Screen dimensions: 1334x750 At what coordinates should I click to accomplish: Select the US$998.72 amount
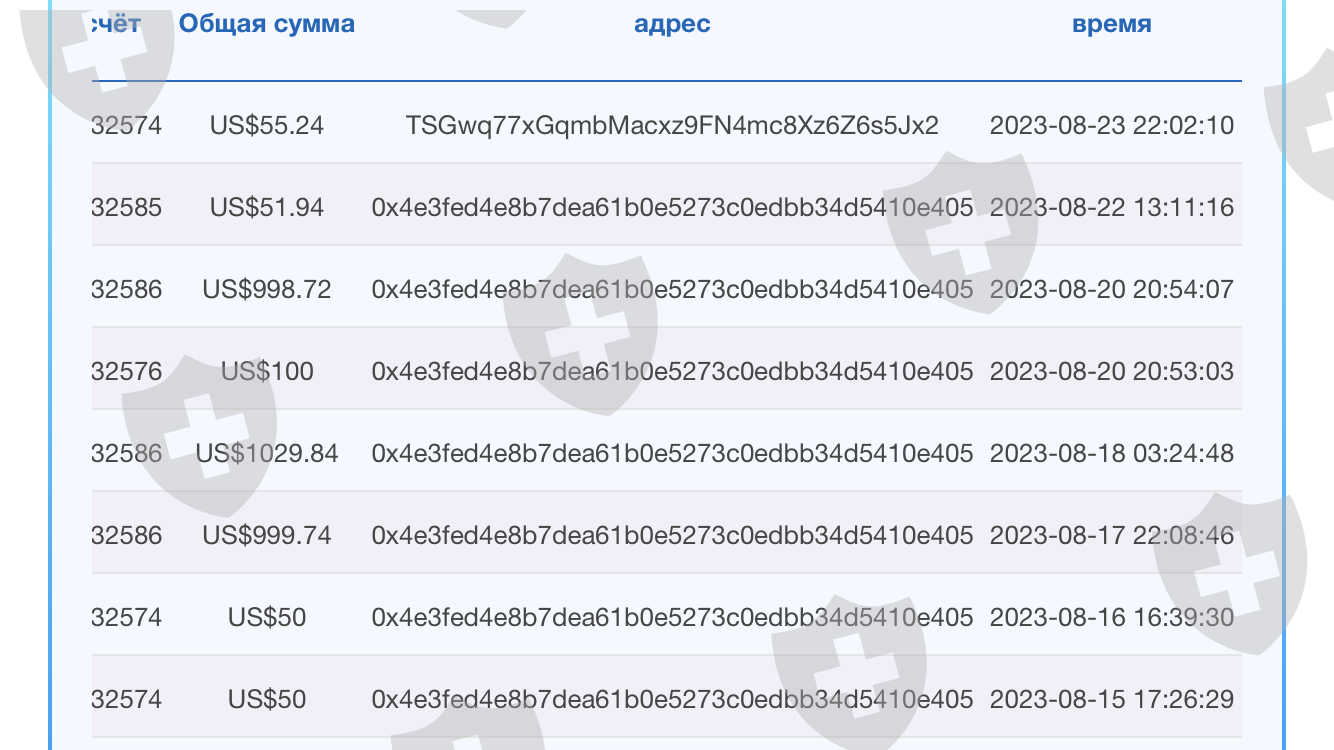[266, 289]
